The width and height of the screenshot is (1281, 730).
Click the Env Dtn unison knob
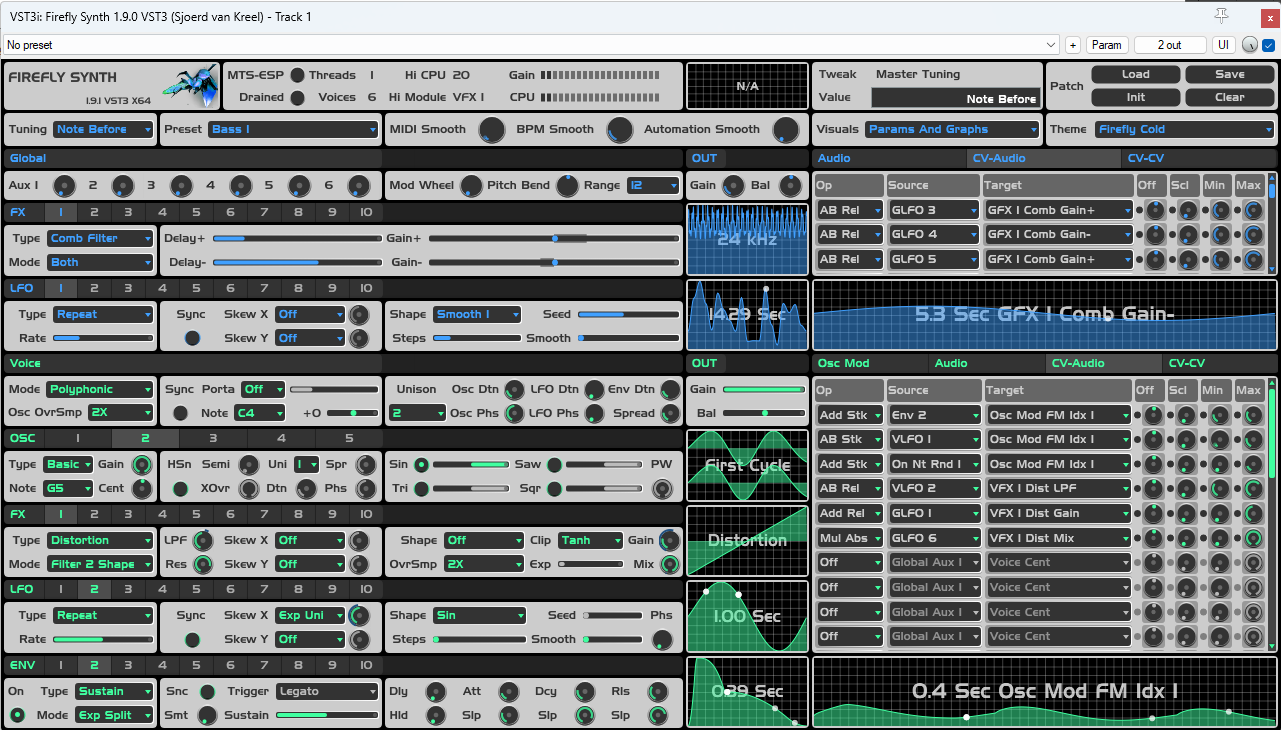(x=669, y=390)
